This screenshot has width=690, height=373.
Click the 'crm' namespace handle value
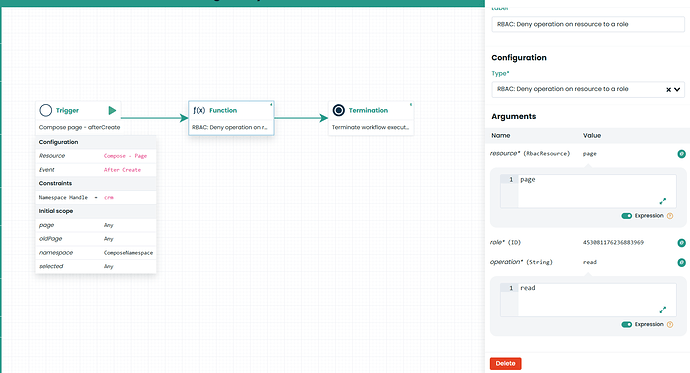109,197
